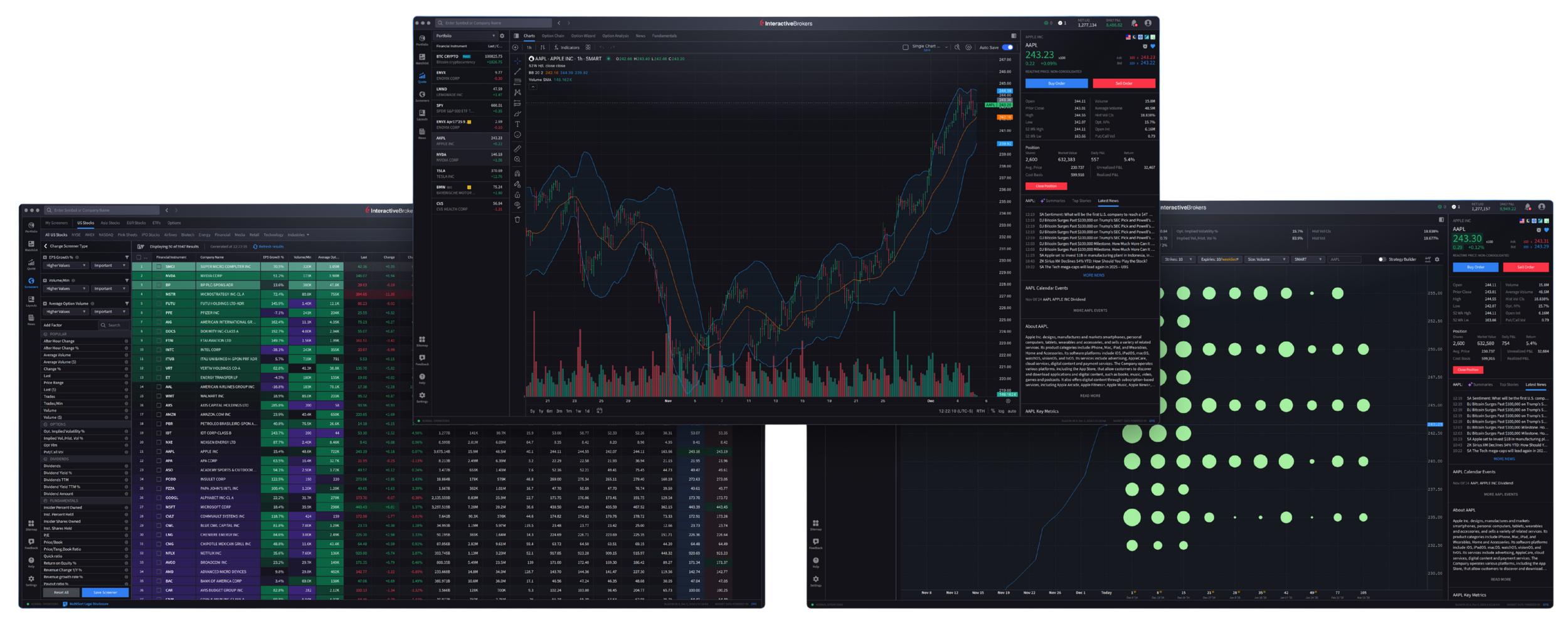
Task: Focus symbol search field in chart window
Action: click(494, 23)
